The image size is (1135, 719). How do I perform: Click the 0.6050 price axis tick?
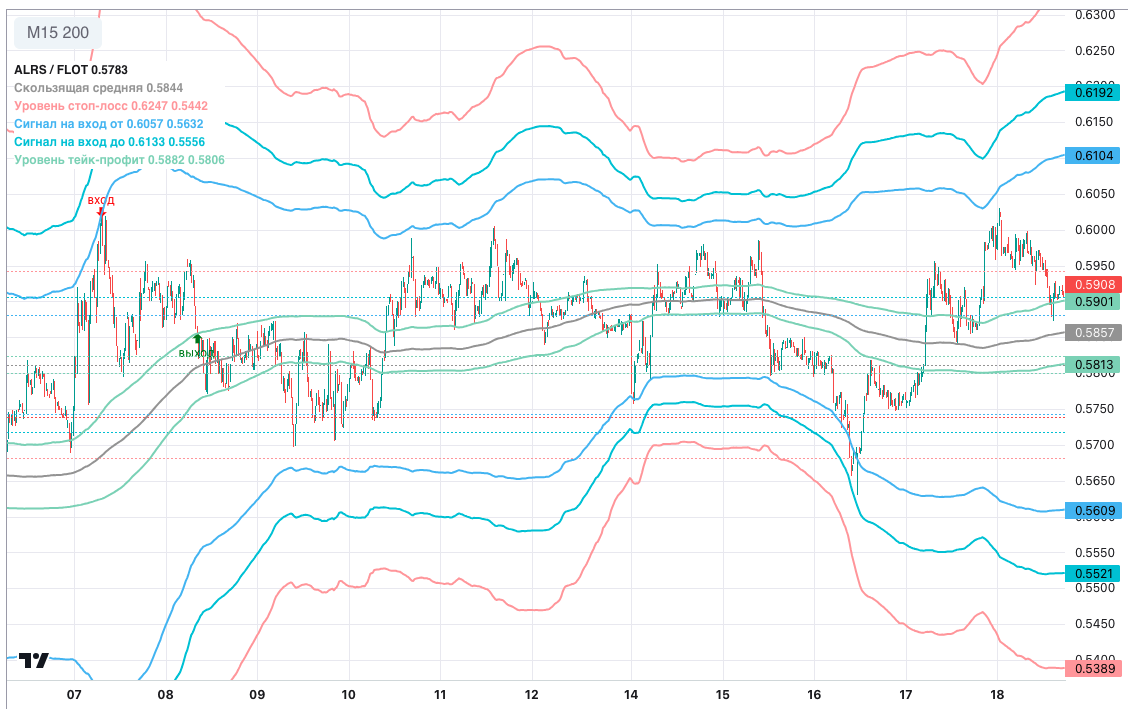click(1094, 193)
